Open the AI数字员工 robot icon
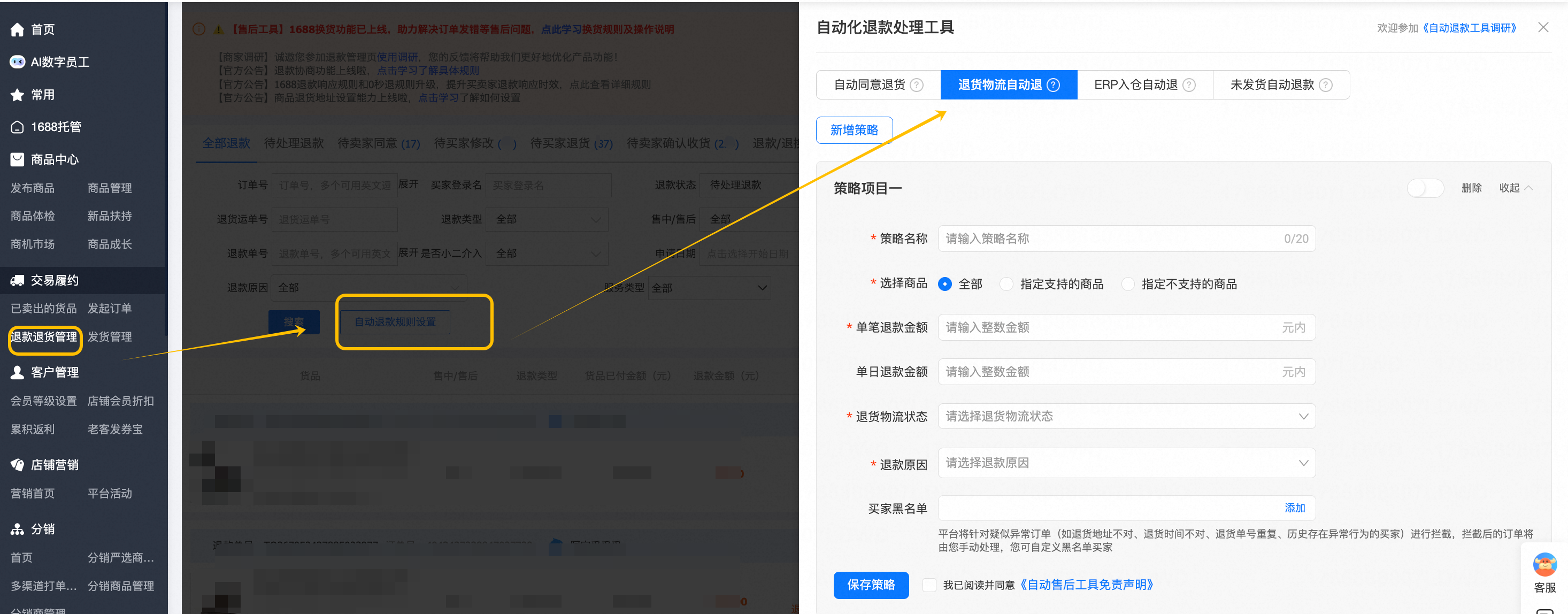Image resolution: width=1568 pixels, height=614 pixels. point(17,62)
